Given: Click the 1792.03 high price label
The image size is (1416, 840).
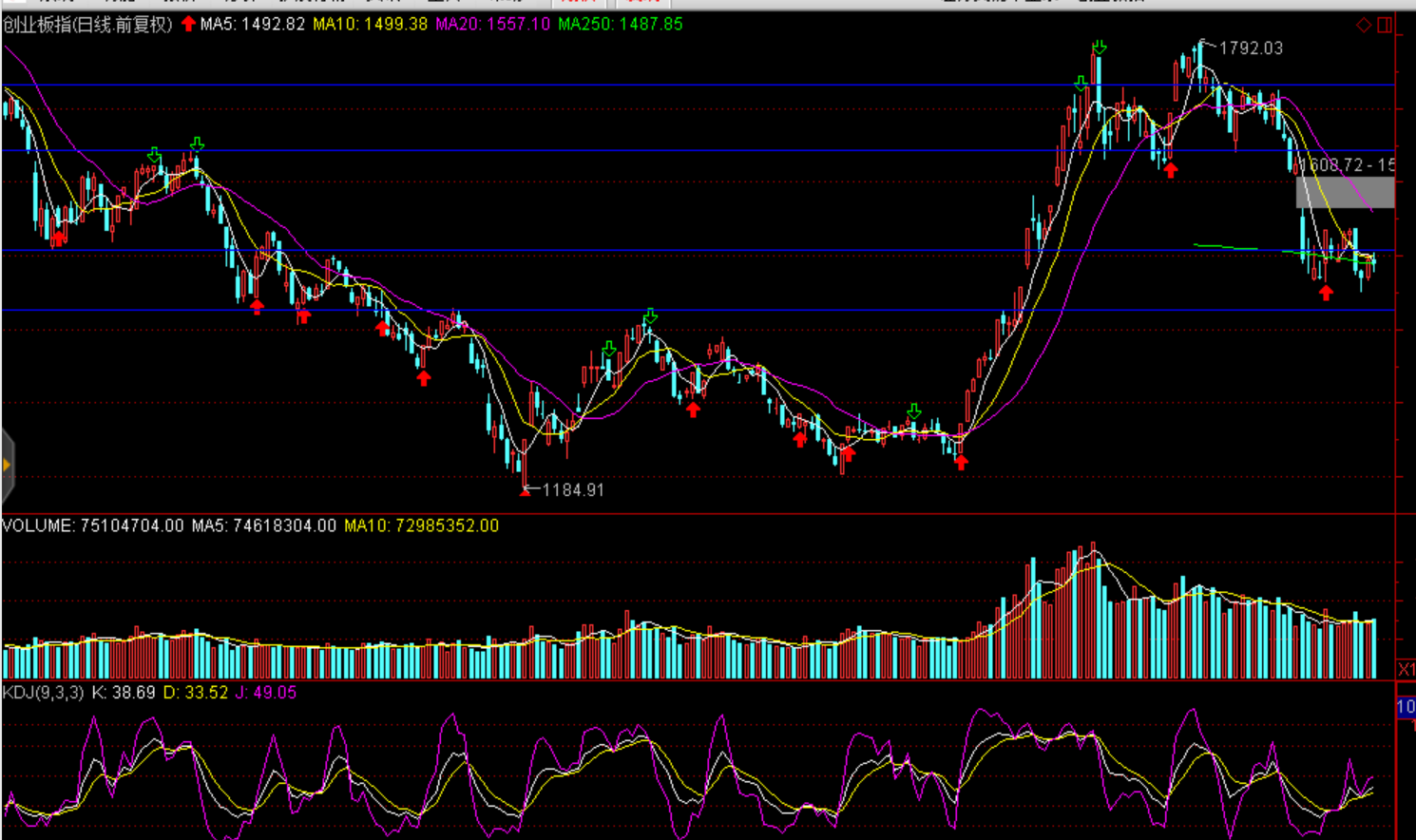Looking at the screenshot, I should tap(1250, 48).
